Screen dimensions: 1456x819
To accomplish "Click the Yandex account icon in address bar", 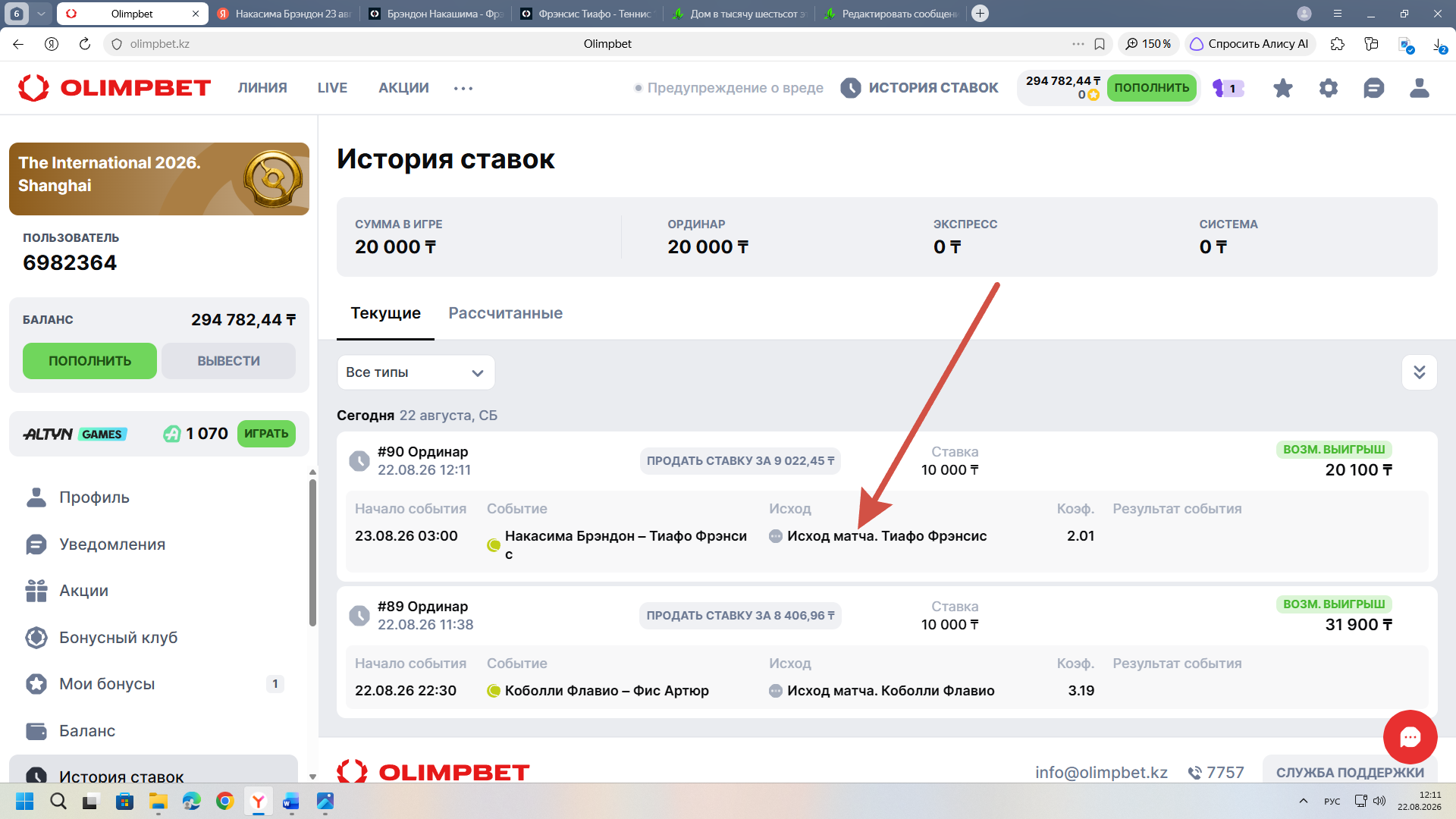I will coord(52,44).
